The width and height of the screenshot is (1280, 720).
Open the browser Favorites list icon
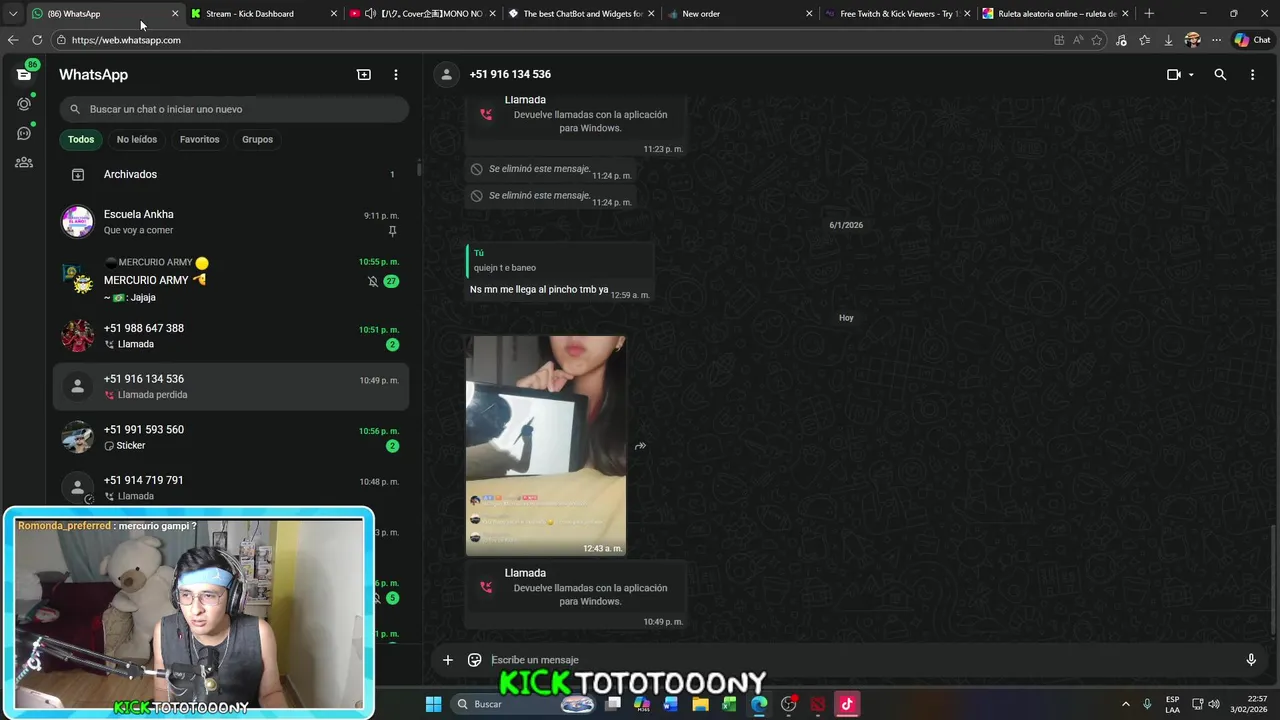pos(1144,40)
